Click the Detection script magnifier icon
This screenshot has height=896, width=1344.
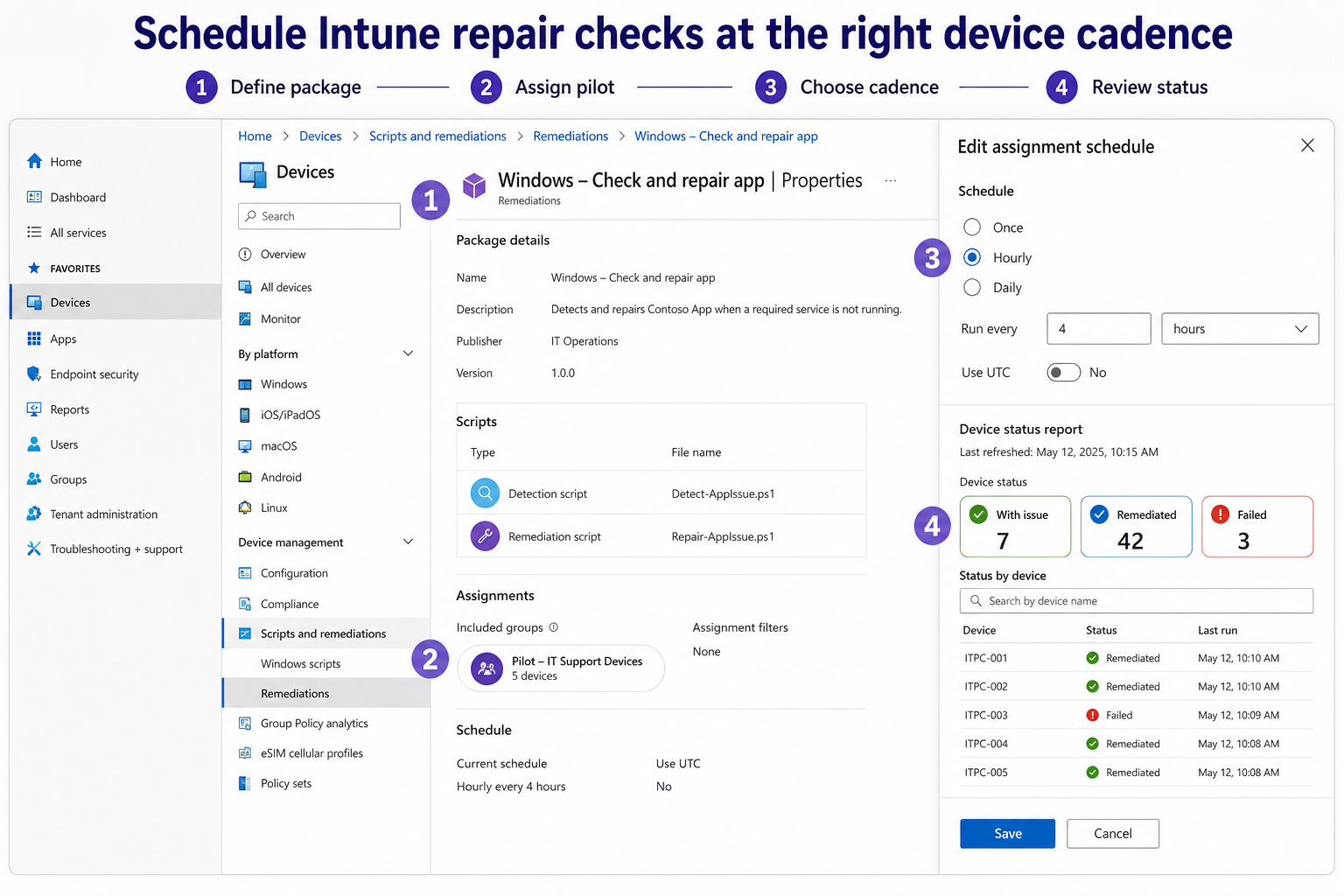pos(485,493)
